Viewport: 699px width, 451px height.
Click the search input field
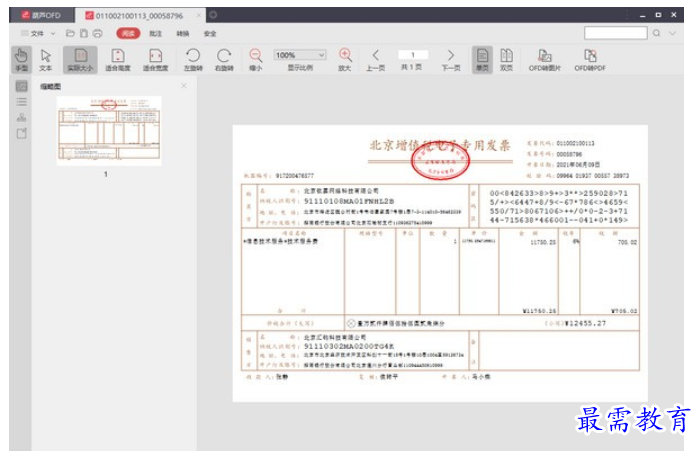click(616, 33)
